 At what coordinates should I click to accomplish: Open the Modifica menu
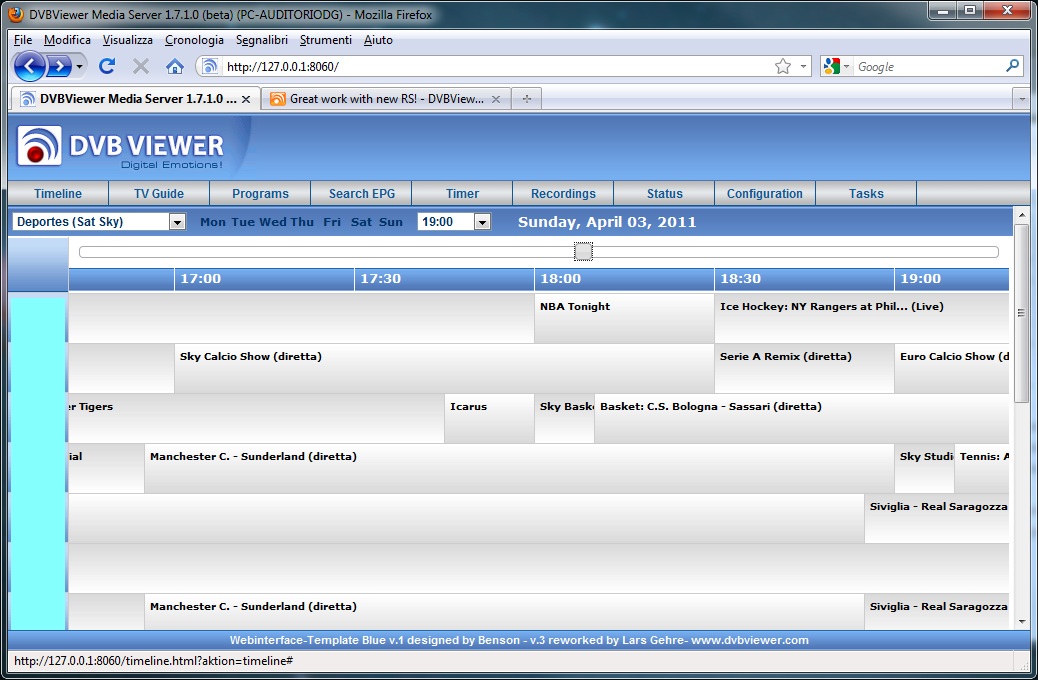click(67, 40)
